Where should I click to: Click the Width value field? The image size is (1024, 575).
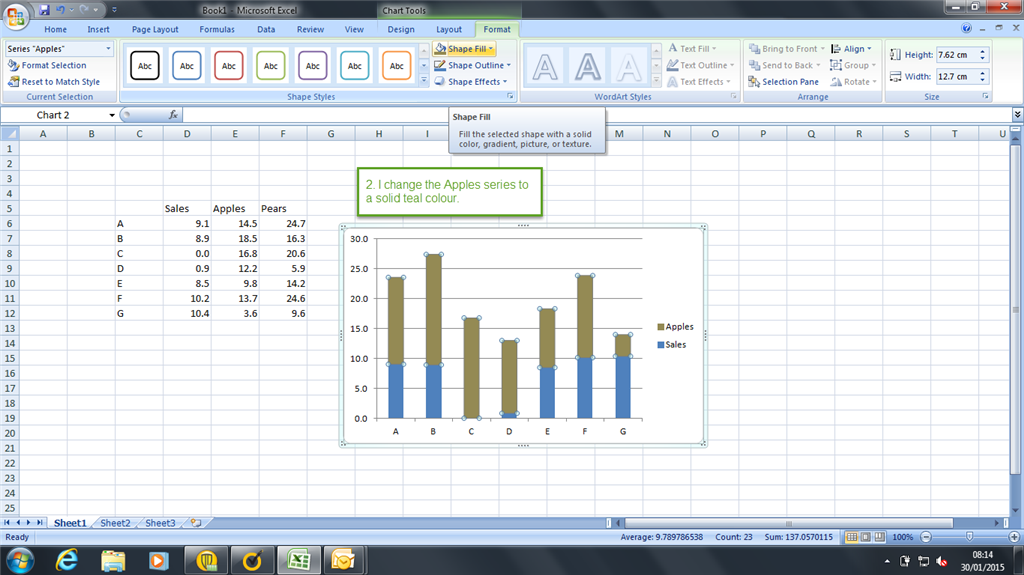click(x=957, y=76)
